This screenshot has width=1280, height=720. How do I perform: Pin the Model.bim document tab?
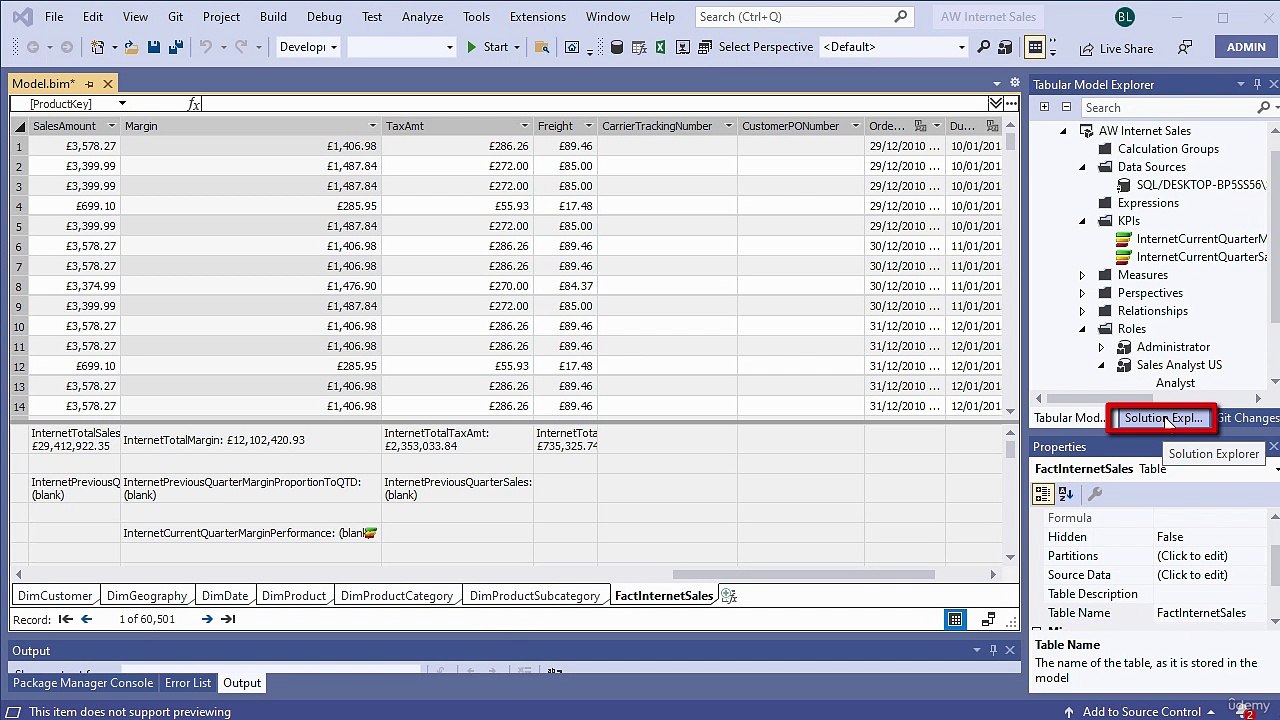click(89, 84)
